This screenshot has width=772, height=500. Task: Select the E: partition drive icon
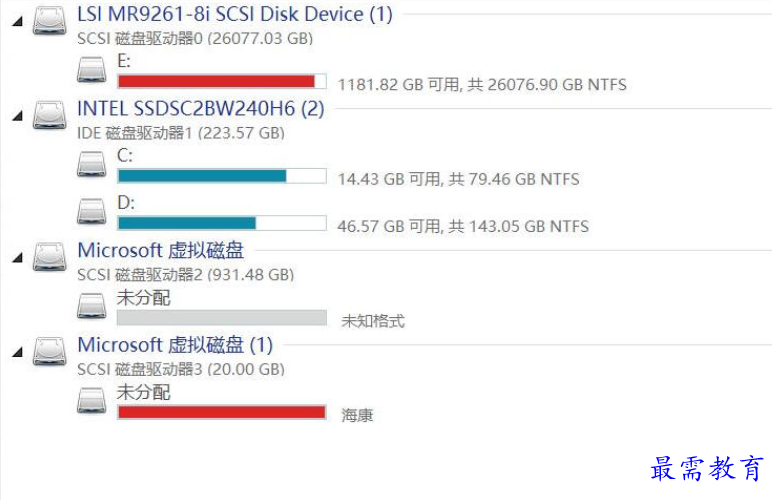pyautogui.click(x=92, y=69)
